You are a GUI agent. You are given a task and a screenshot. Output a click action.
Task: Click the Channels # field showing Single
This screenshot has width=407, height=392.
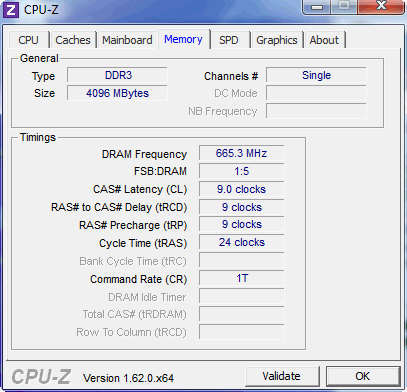316,75
